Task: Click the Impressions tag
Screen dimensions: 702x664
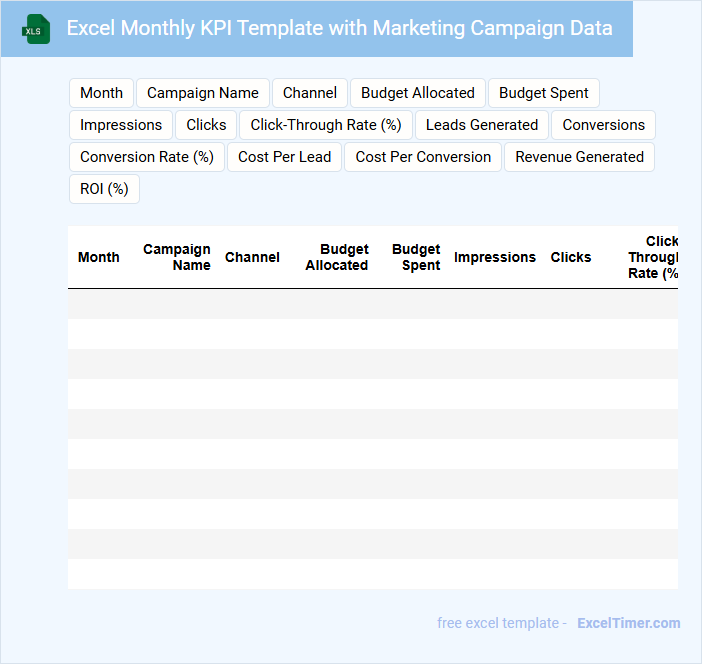Action: pos(121,125)
